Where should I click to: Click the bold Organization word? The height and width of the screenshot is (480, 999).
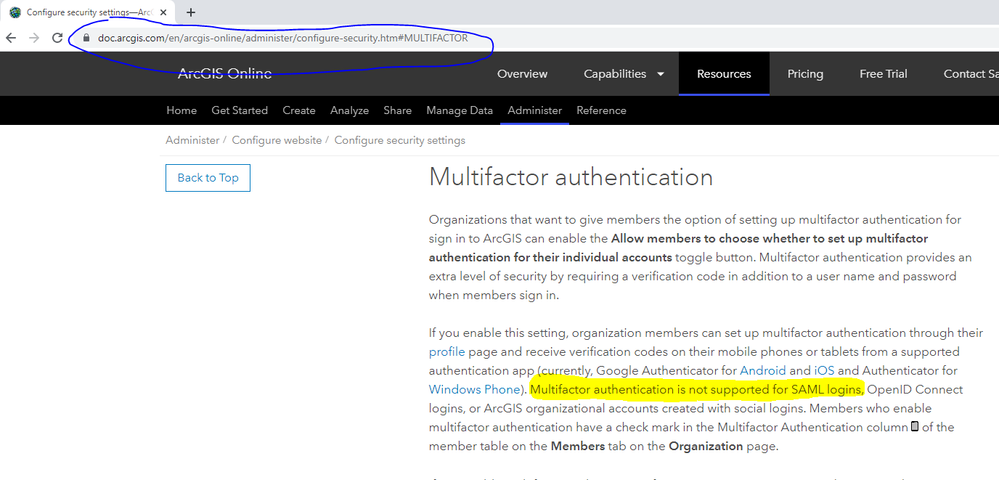705,446
